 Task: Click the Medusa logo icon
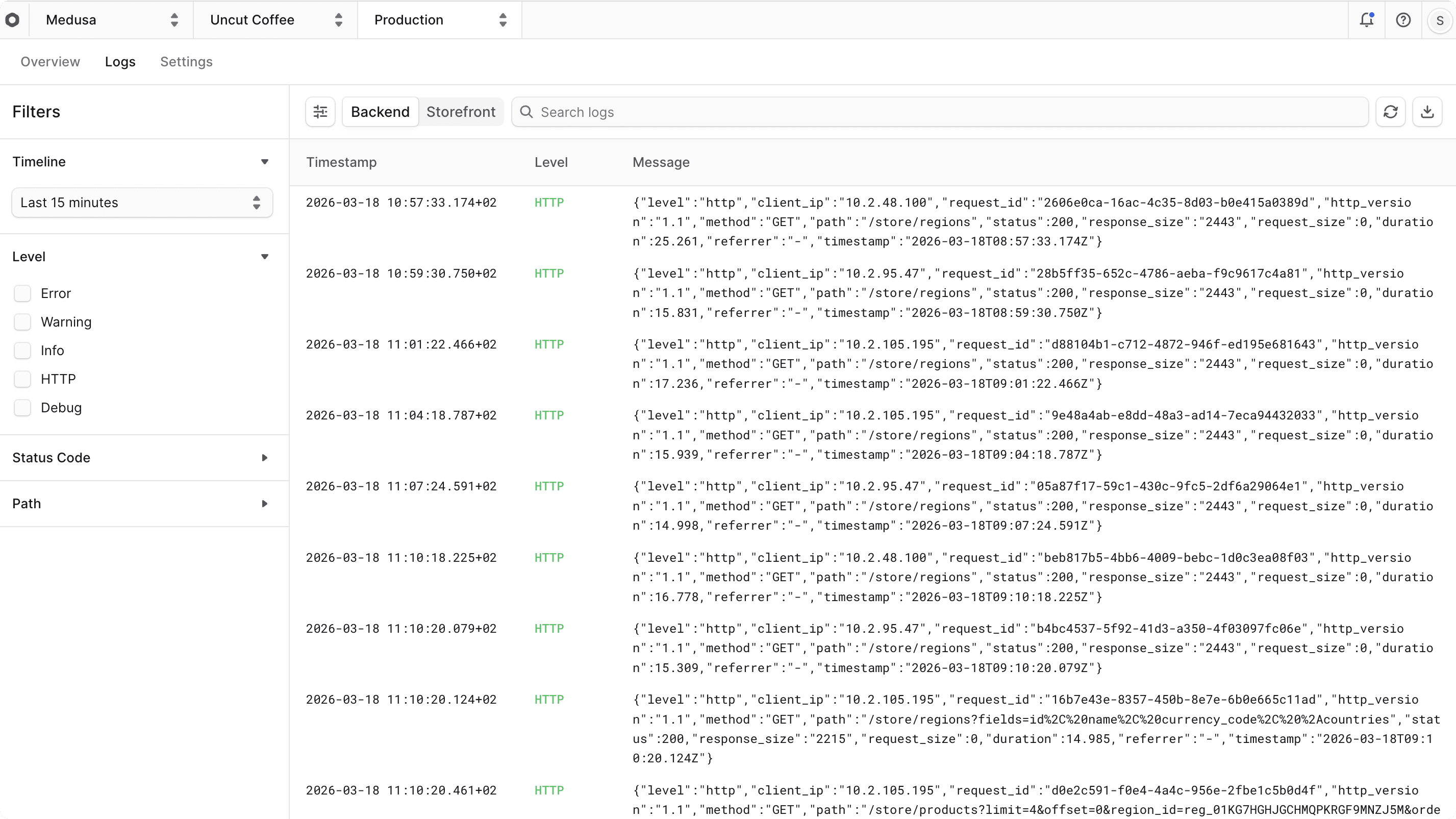click(x=13, y=20)
